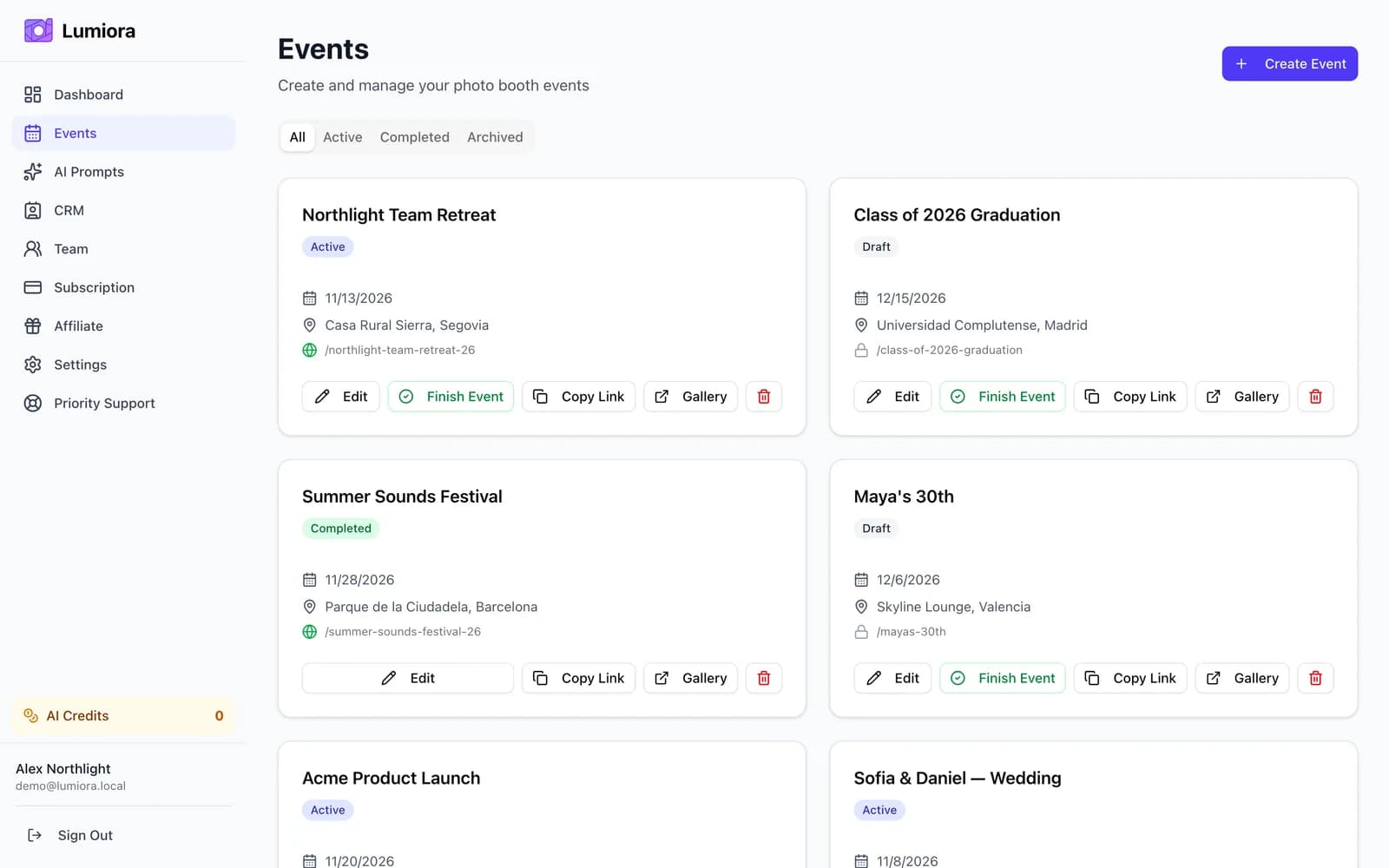Click location pin beside Casa Rural Sierra

point(309,325)
